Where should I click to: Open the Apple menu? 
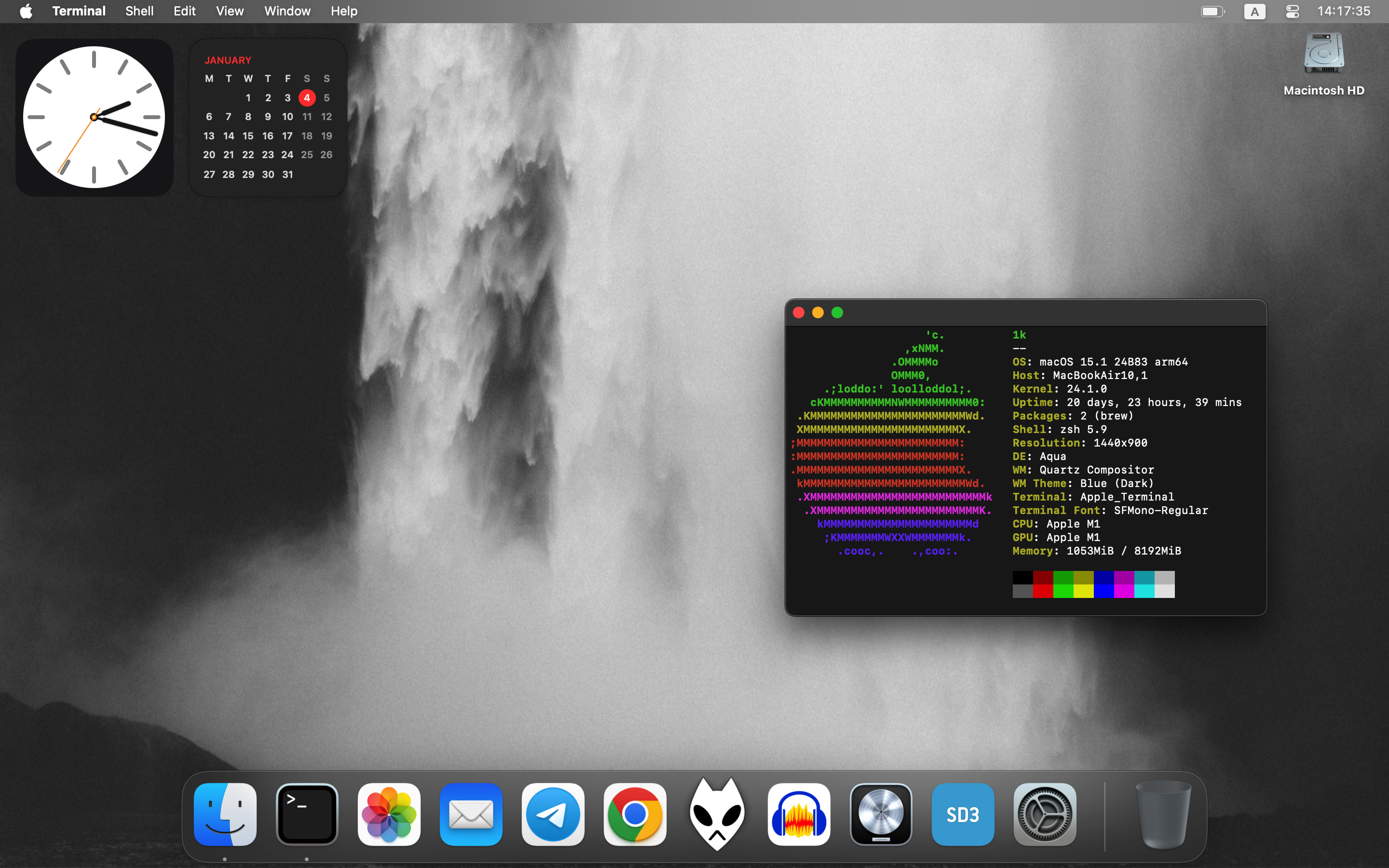point(26,12)
